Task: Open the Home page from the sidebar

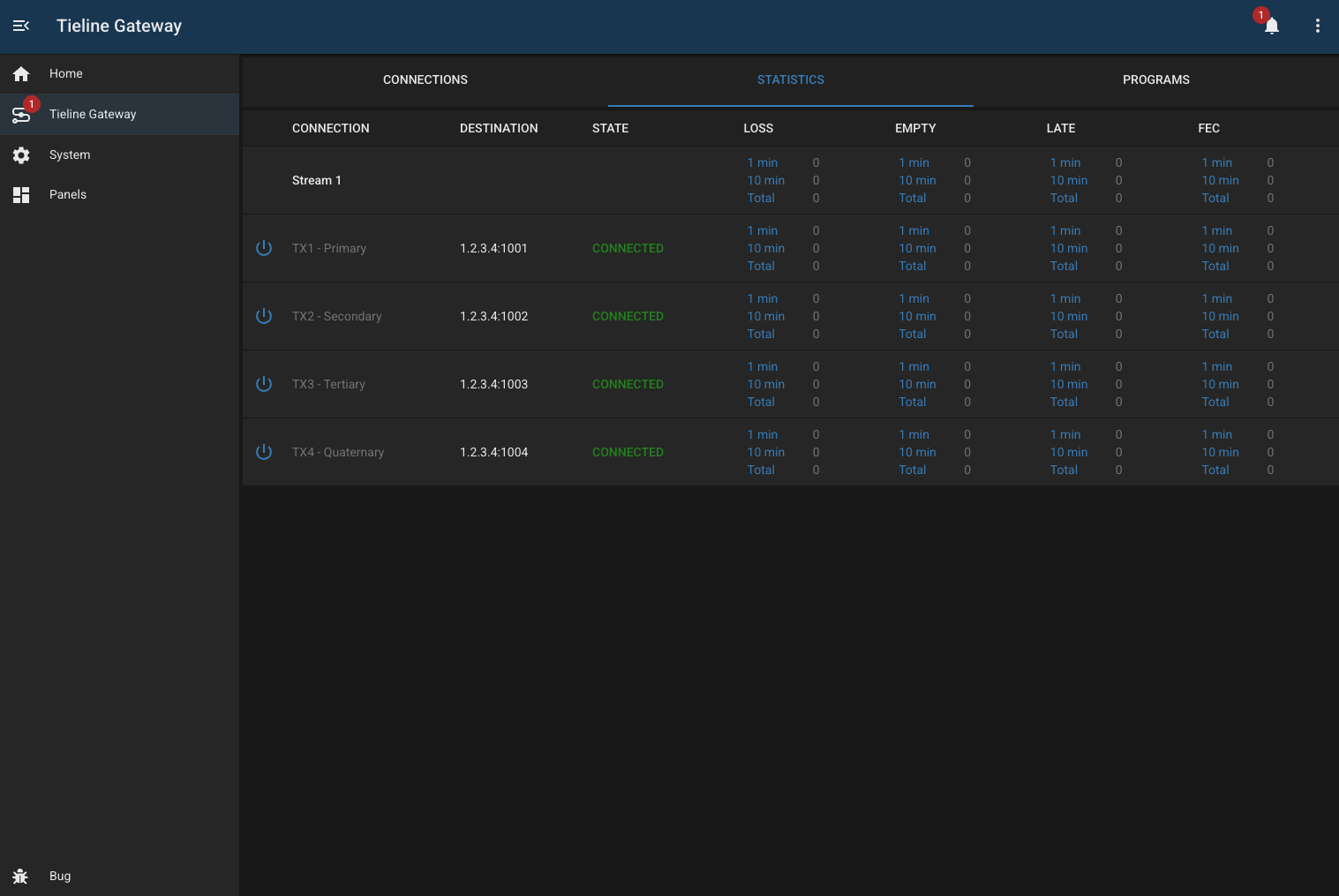Action: [x=65, y=73]
